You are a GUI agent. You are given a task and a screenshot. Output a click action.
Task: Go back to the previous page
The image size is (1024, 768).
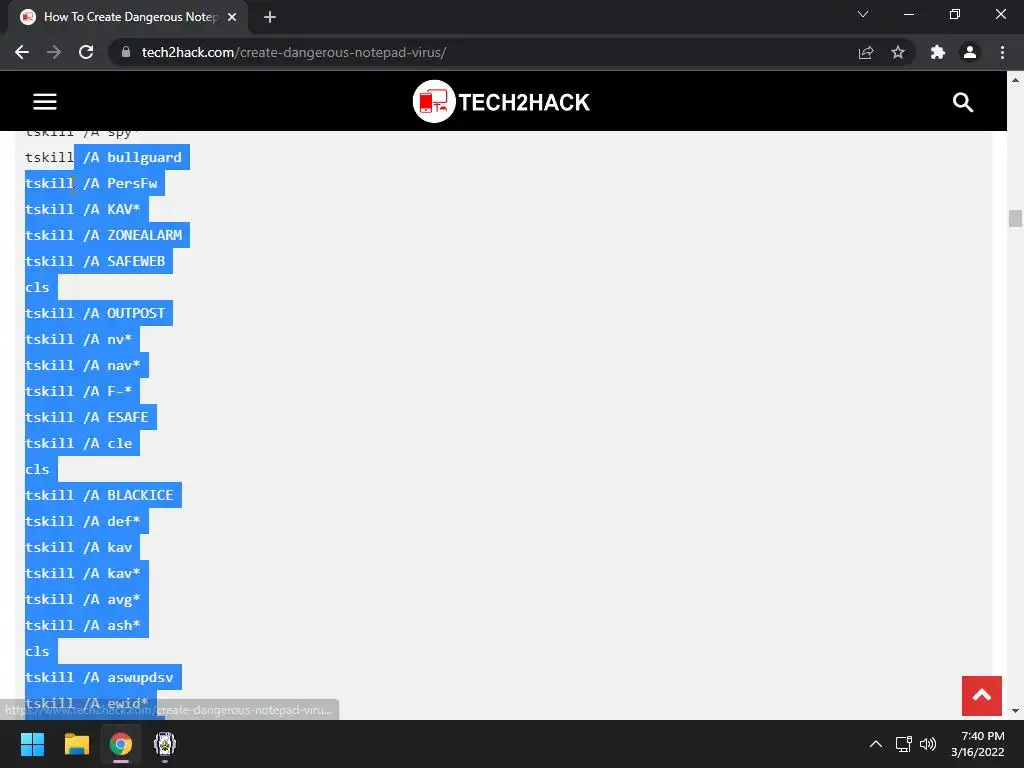coord(22,52)
